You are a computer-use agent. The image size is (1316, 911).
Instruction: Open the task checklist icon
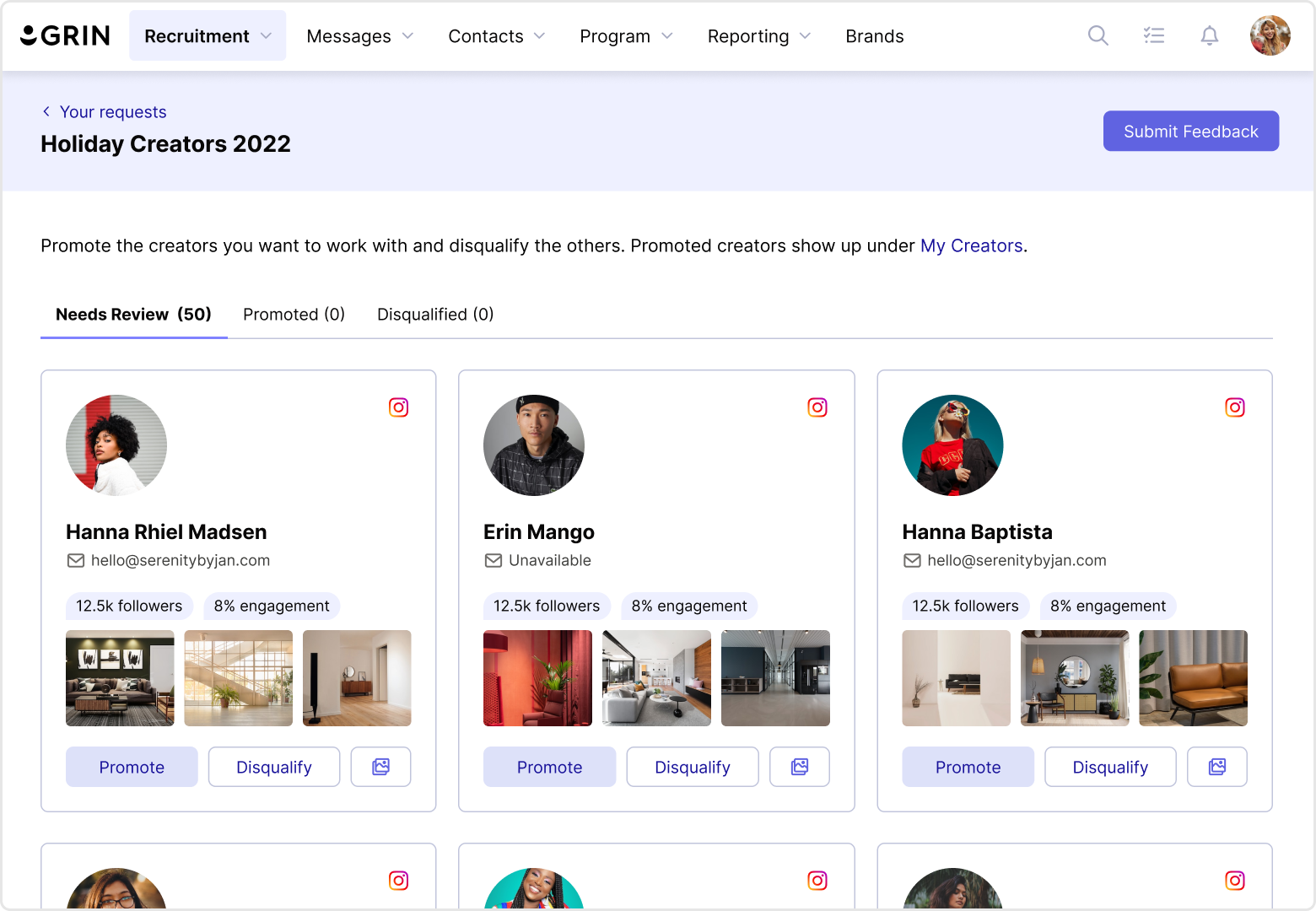coord(1154,35)
